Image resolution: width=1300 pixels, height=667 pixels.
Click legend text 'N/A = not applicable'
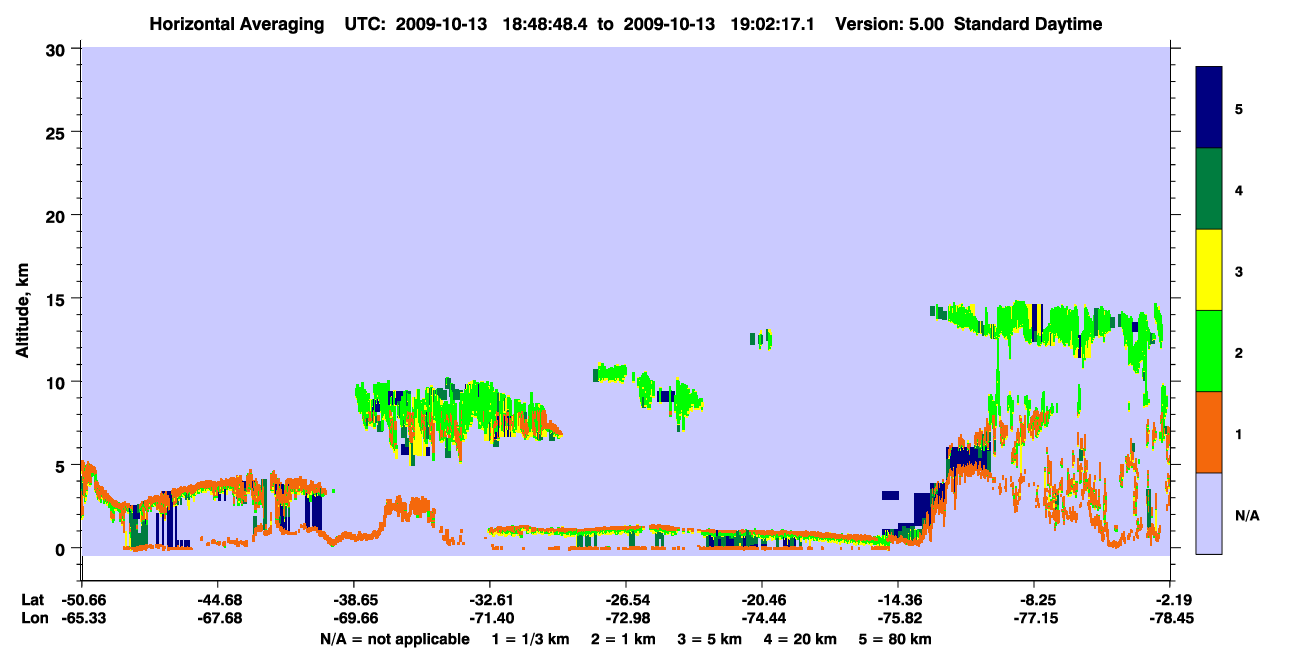394,639
